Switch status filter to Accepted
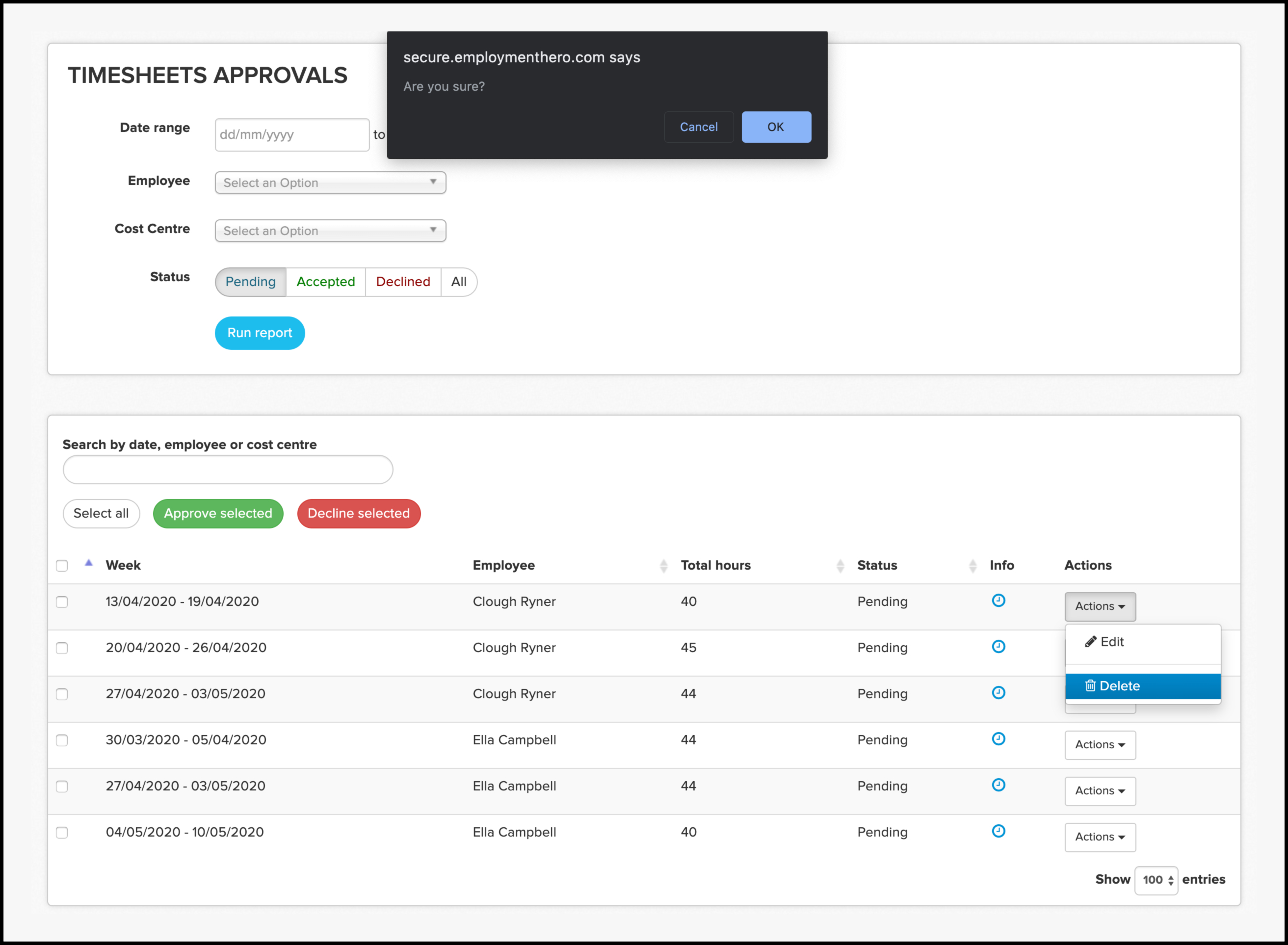 325,282
